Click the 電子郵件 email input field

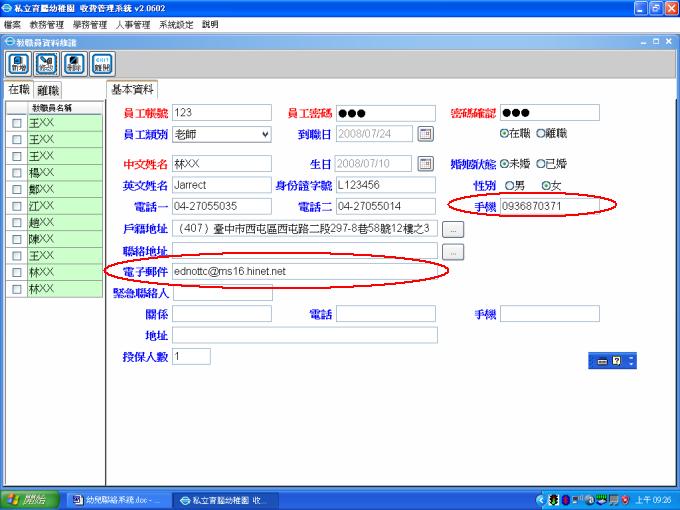tap(304, 271)
